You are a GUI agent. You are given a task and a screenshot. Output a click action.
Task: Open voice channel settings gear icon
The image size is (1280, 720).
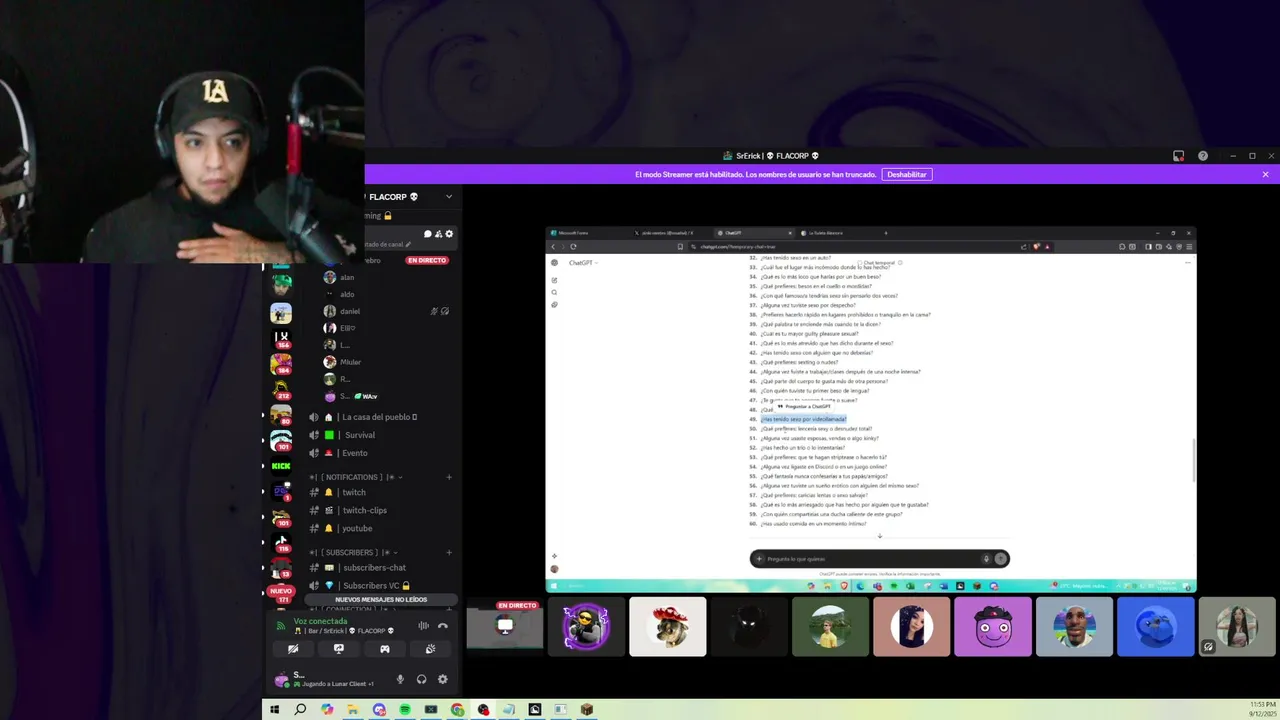(449, 234)
